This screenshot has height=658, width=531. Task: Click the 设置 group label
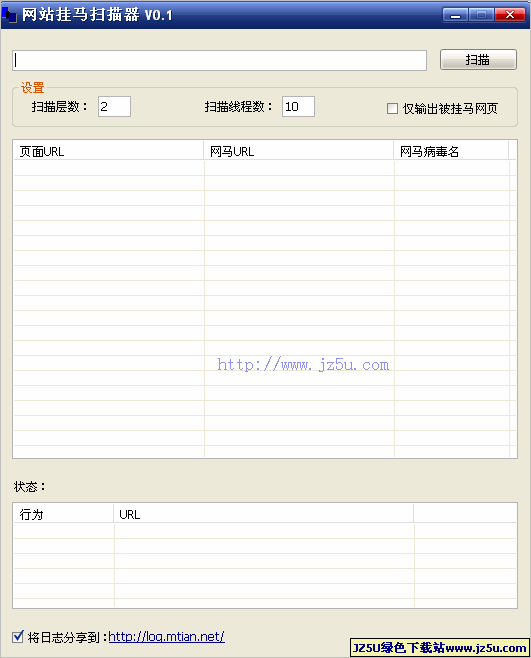pyautogui.click(x=32, y=88)
